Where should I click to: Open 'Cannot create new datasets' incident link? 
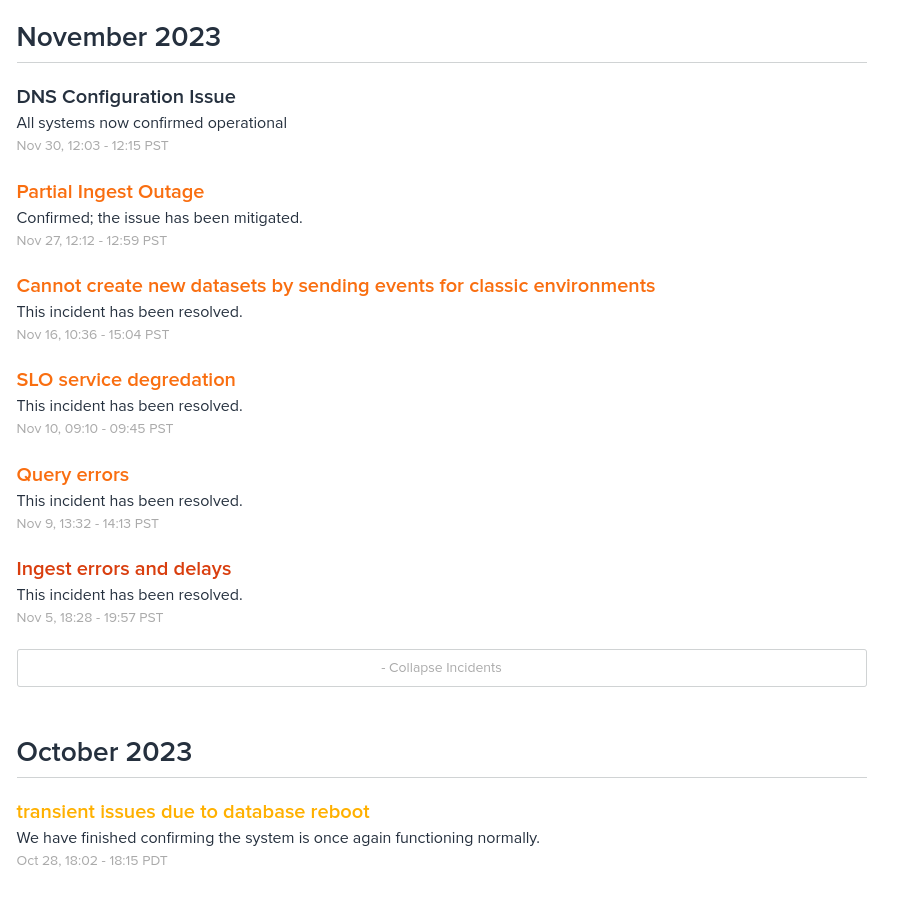tap(335, 286)
